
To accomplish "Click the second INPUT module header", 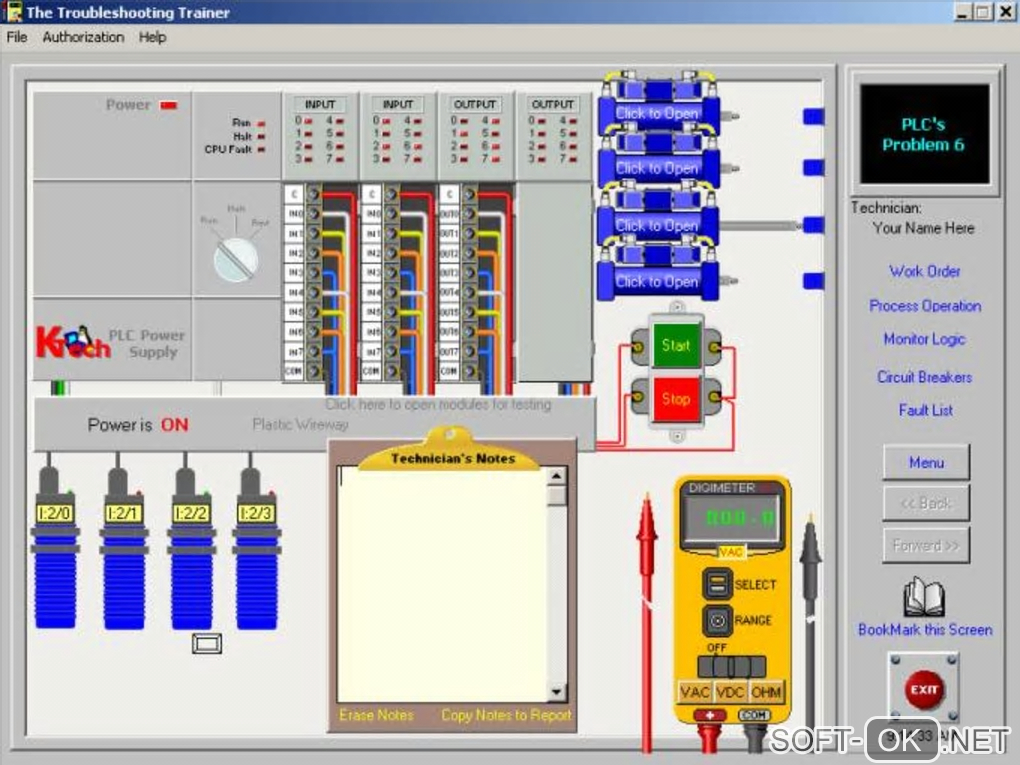I will (397, 104).
